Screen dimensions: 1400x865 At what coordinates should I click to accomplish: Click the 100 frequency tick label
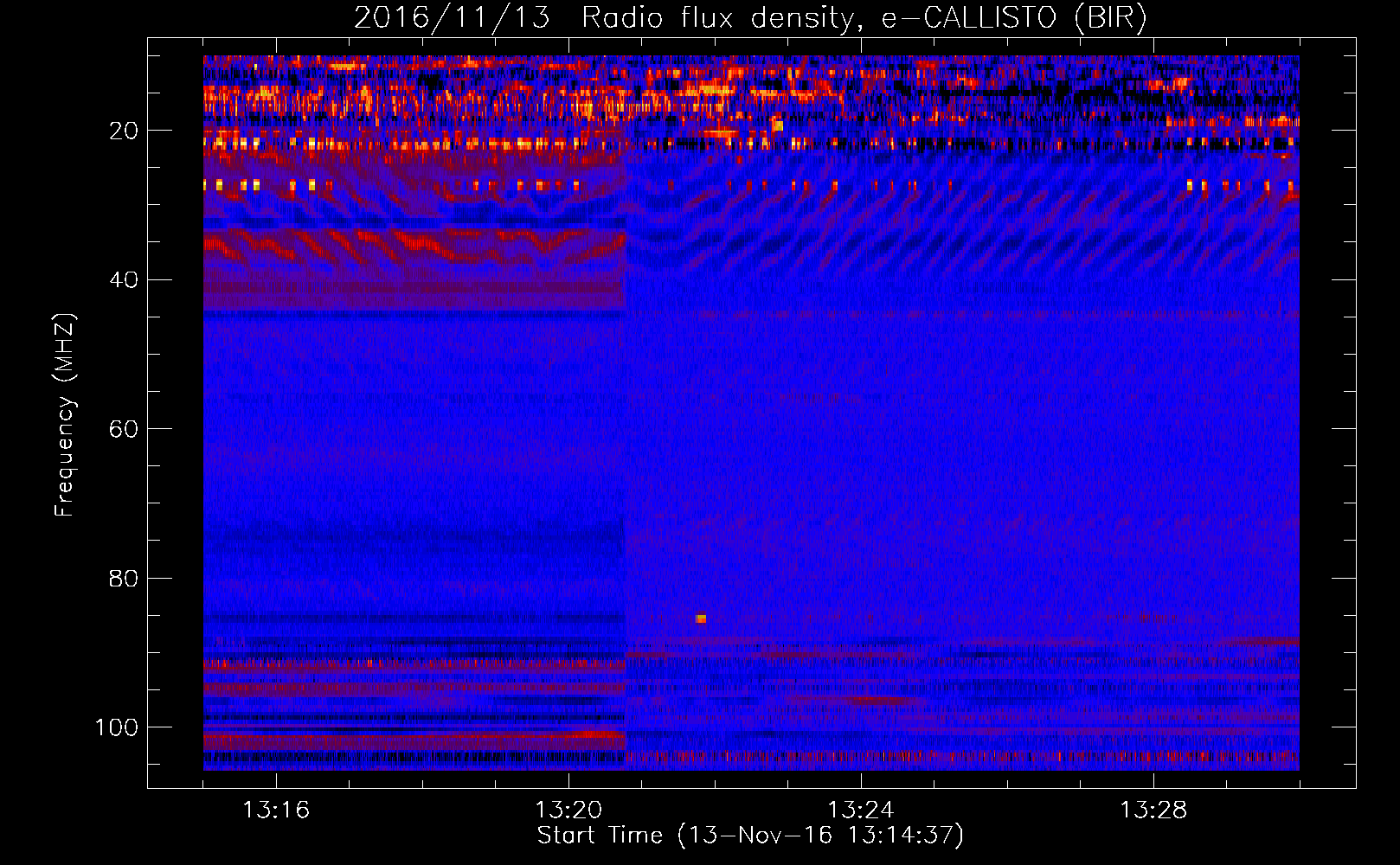coord(117,727)
